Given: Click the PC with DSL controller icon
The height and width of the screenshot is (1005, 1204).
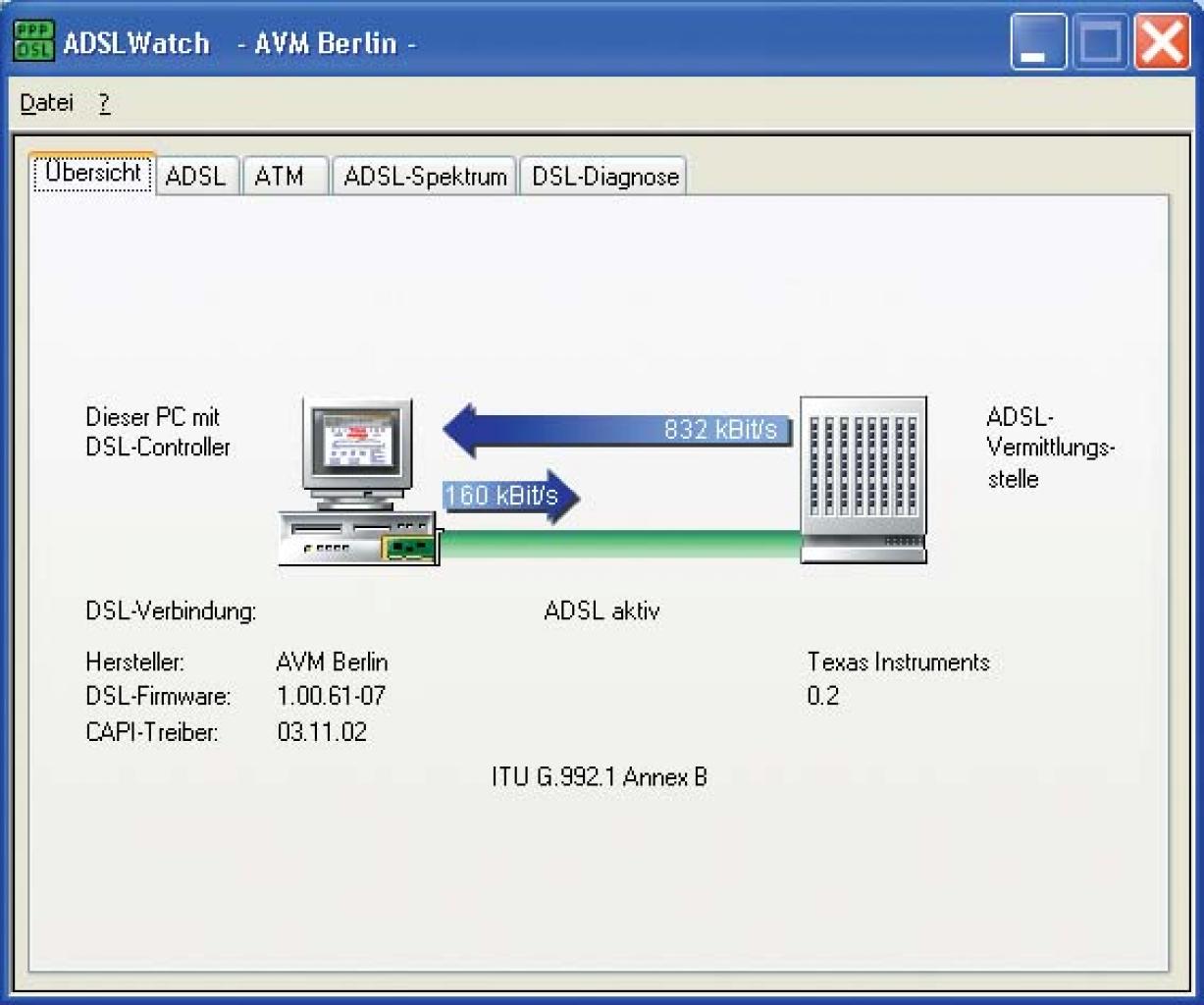Looking at the screenshot, I should click(x=358, y=482).
